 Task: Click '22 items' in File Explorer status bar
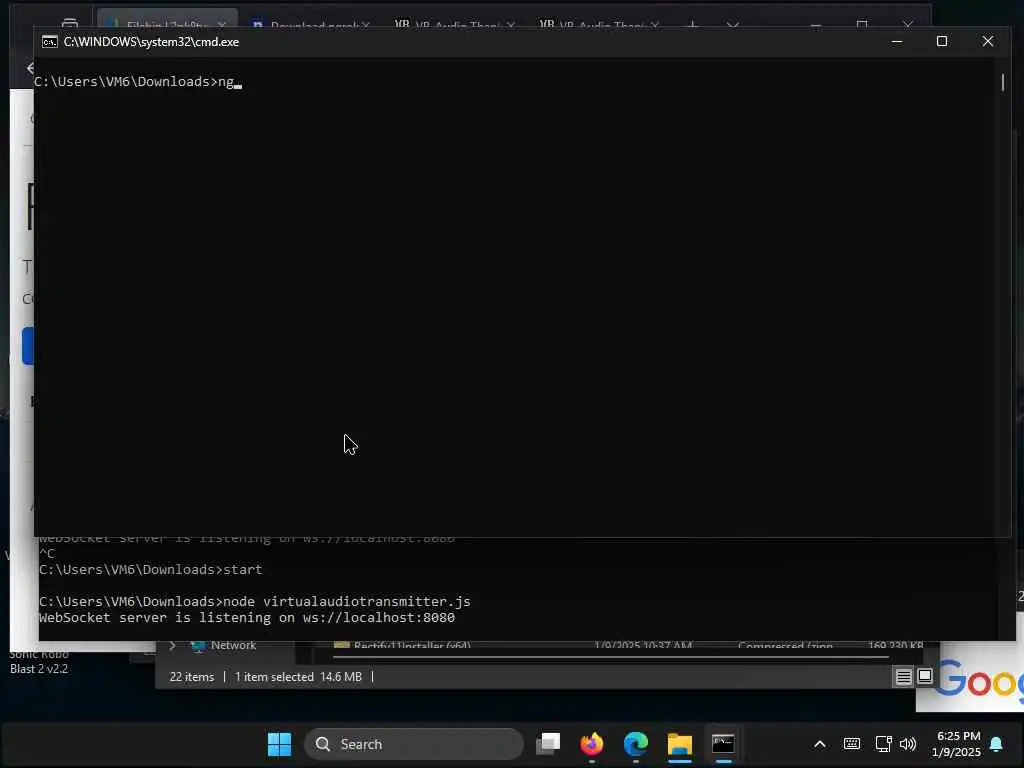coord(191,677)
